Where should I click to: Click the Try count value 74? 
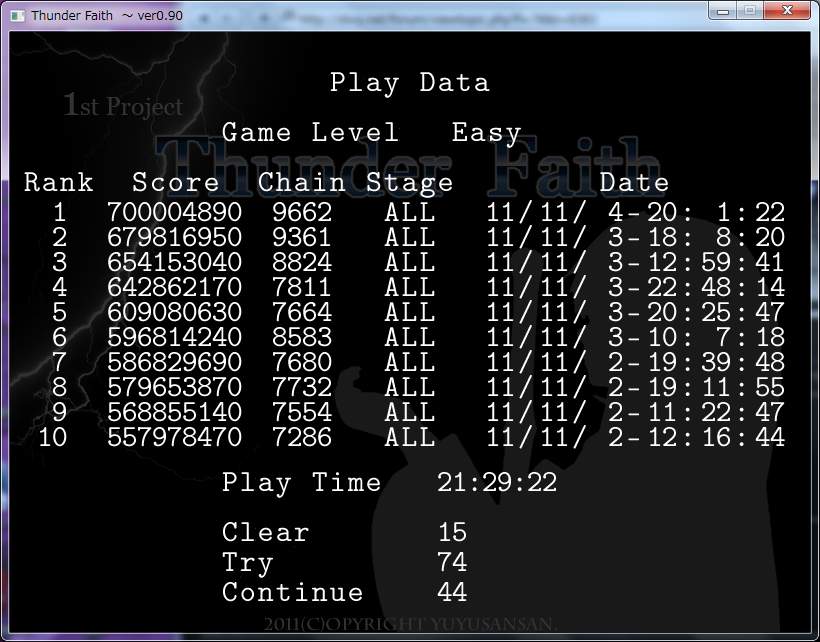[452, 563]
